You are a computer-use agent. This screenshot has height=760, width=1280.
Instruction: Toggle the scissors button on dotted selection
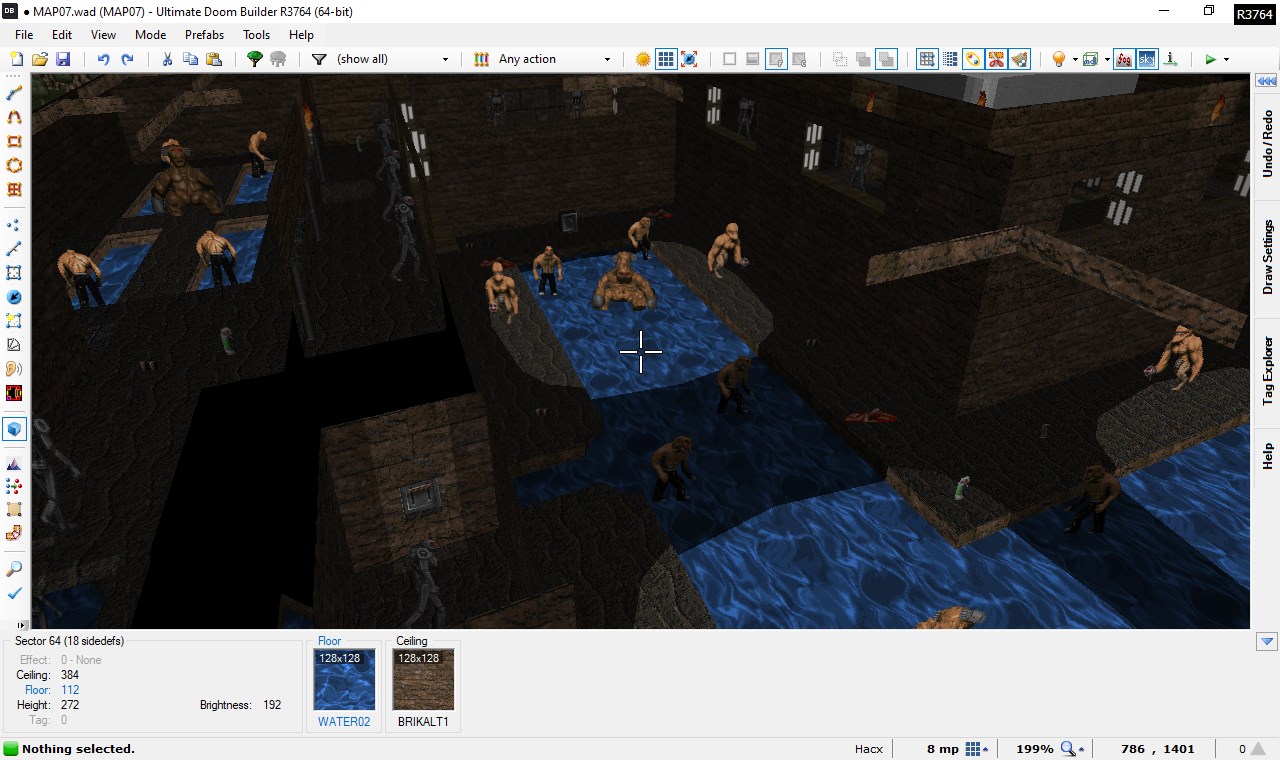(996, 59)
